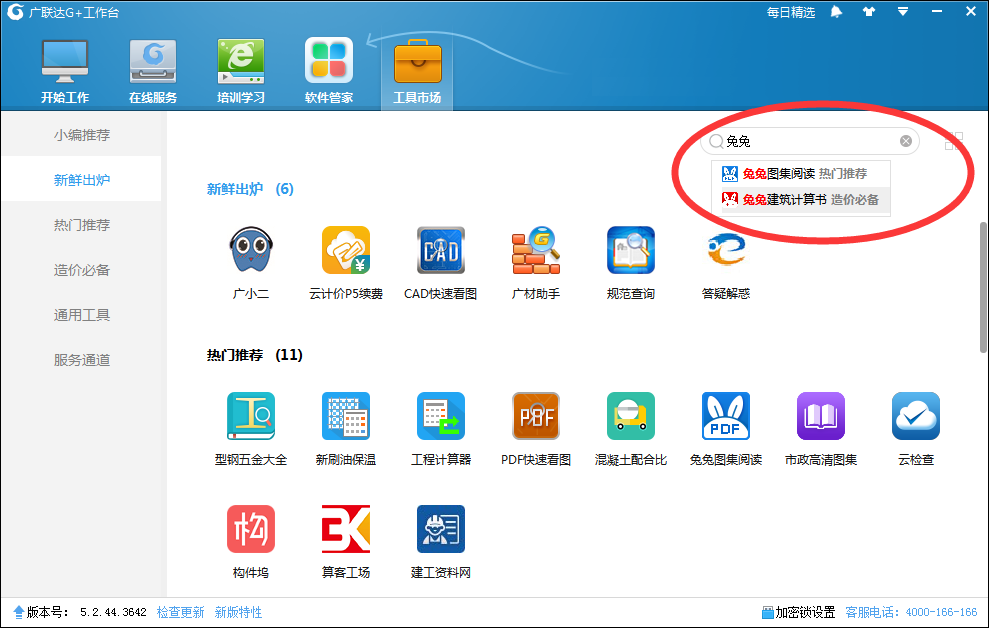Open 新版特性 link

(238, 612)
